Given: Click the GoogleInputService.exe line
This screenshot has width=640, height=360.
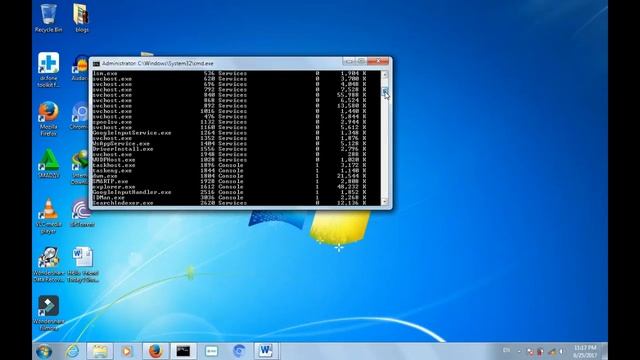Looking at the screenshot, I should [229, 133].
